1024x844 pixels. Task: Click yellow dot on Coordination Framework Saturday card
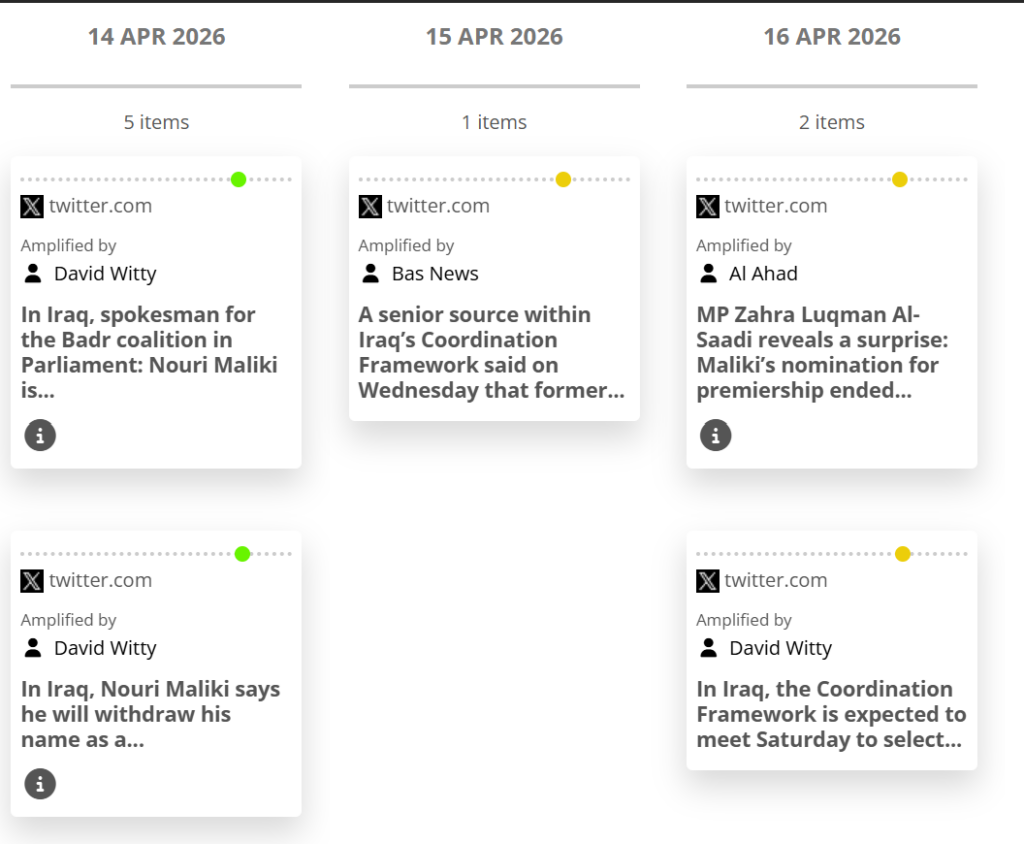pos(903,554)
